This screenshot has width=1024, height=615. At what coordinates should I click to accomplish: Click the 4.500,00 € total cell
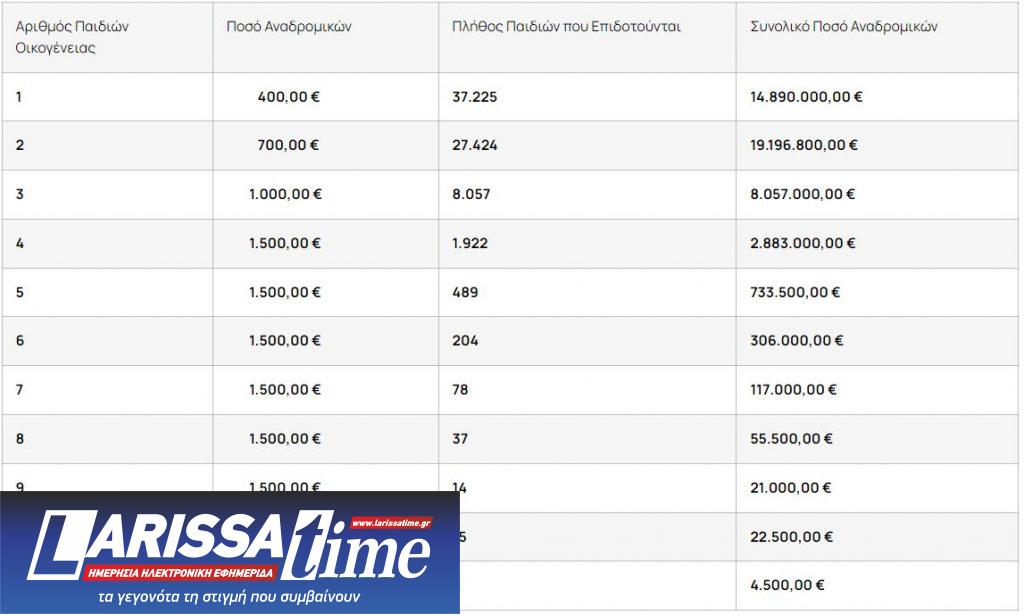(x=788, y=585)
